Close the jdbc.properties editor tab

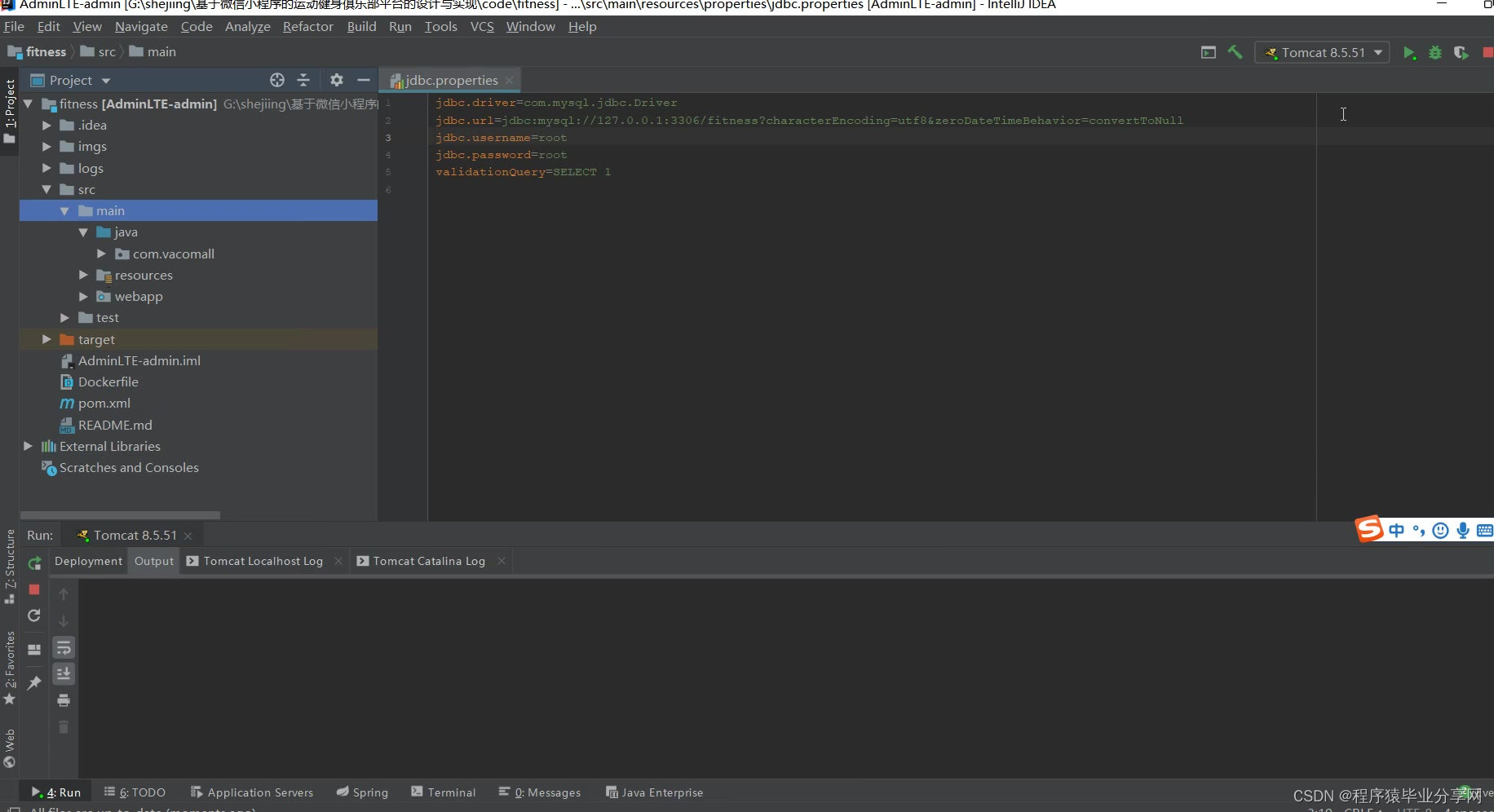pyautogui.click(x=510, y=80)
